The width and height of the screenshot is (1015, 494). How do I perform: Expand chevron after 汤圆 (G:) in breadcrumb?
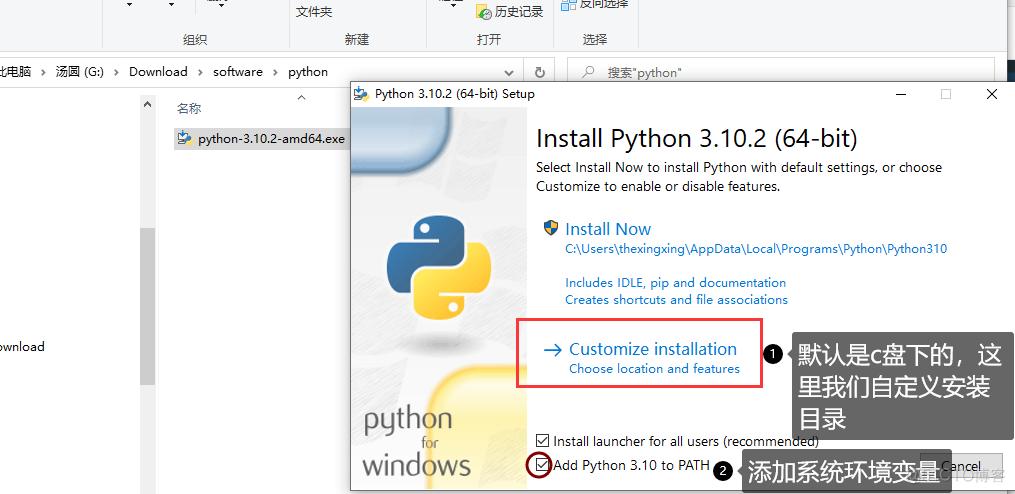pyautogui.click(x=116, y=72)
